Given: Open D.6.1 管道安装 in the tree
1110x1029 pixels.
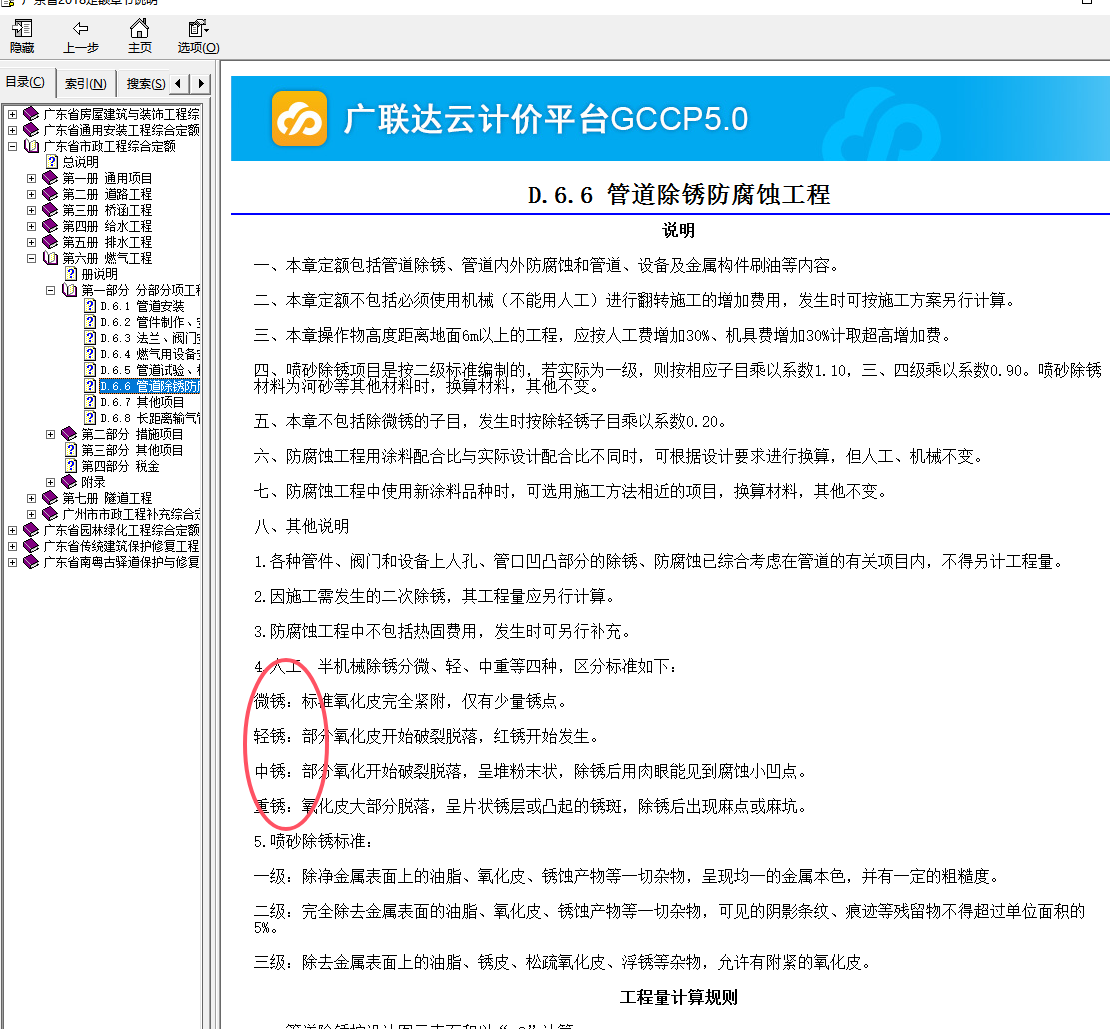Looking at the screenshot, I should click(x=142, y=306).
